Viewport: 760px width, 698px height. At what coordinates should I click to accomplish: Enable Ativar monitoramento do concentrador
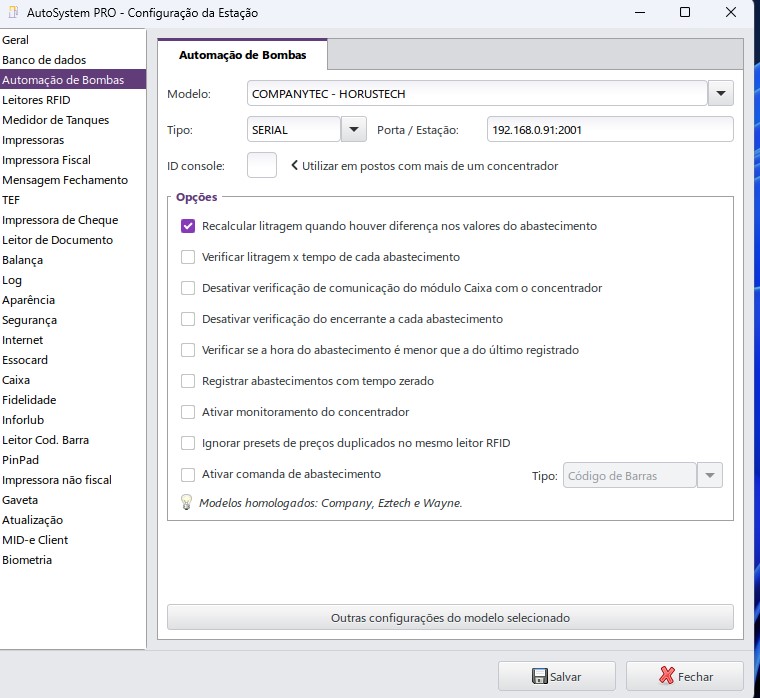188,412
